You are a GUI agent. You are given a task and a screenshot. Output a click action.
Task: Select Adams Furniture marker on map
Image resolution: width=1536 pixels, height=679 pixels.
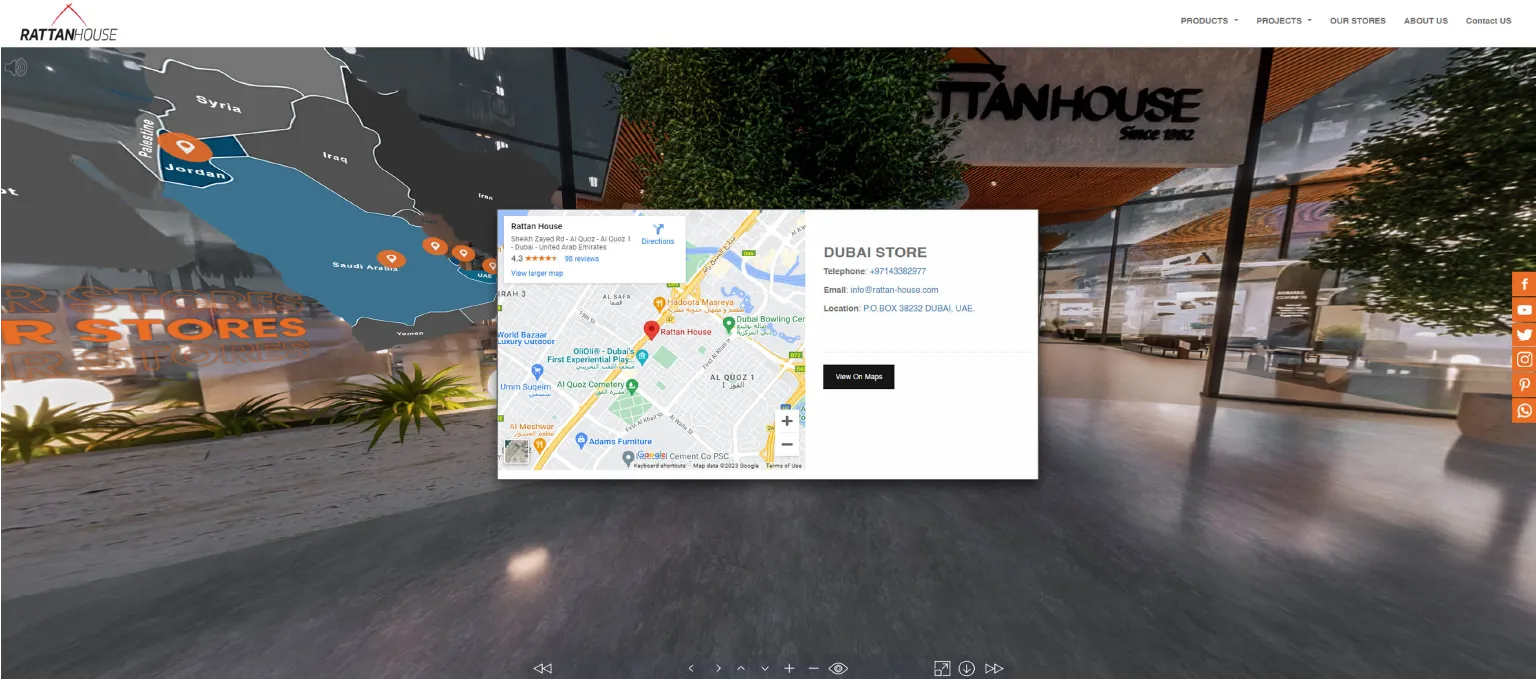(x=581, y=440)
